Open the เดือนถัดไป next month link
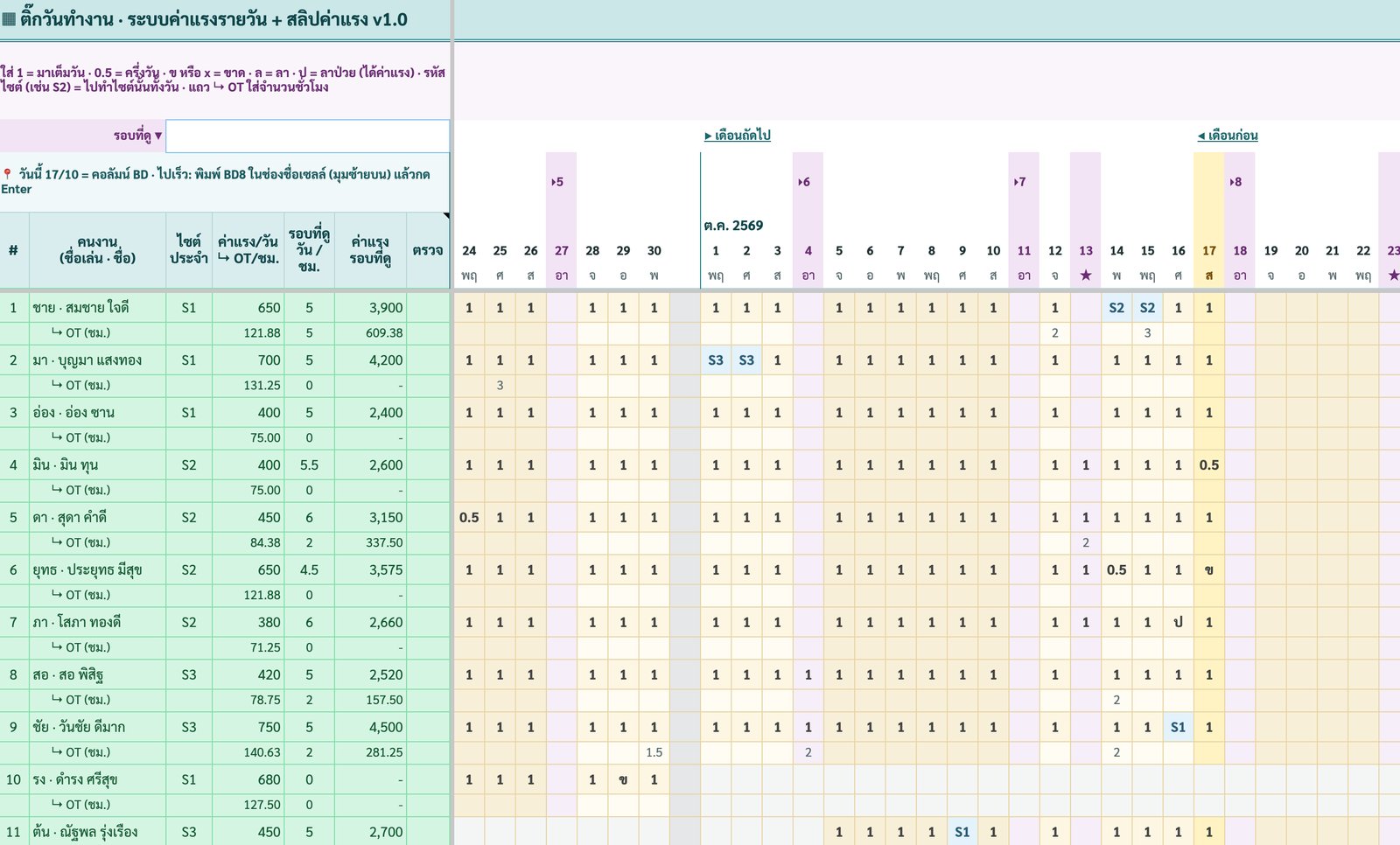This screenshot has height=845, width=1400. 738,135
